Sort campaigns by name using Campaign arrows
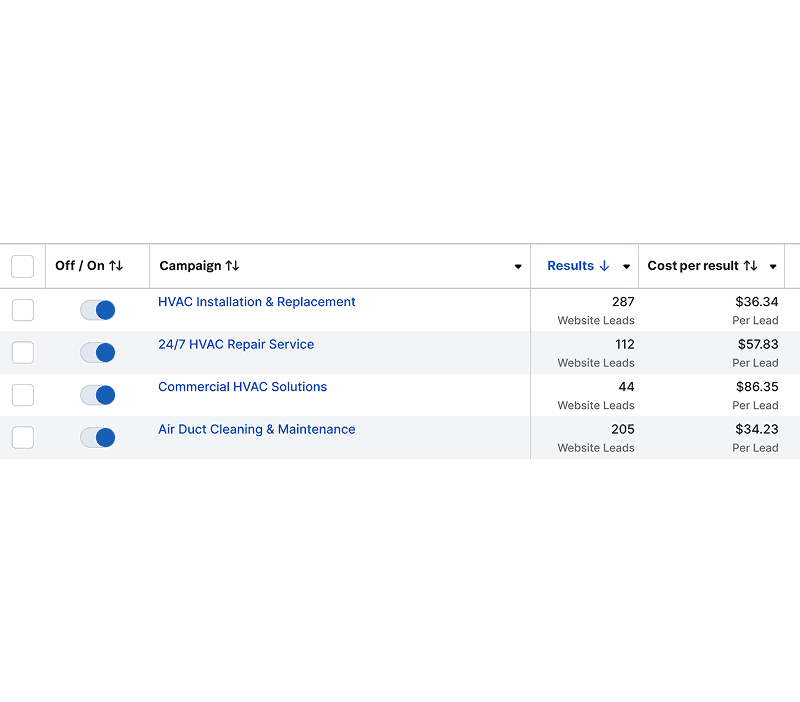Screen dimensions: 800x702 click(x=232, y=266)
